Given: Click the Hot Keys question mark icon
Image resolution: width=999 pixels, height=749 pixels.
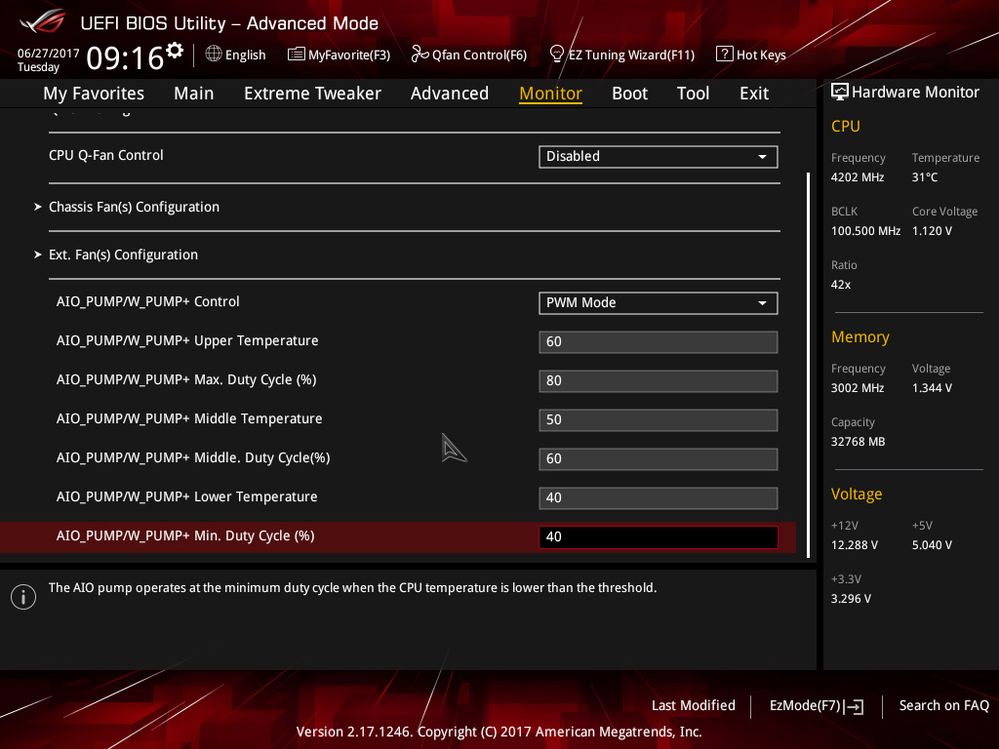Looking at the screenshot, I should point(724,54).
